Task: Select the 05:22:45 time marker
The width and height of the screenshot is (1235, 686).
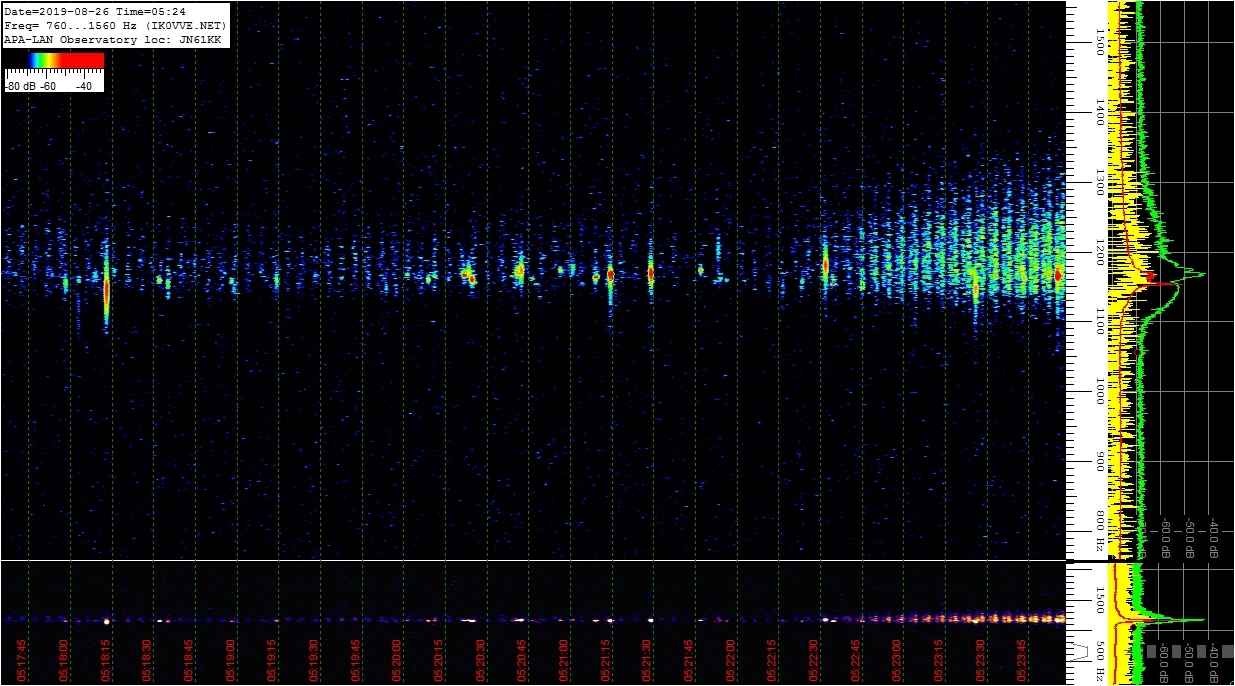Action: point(856,660)
